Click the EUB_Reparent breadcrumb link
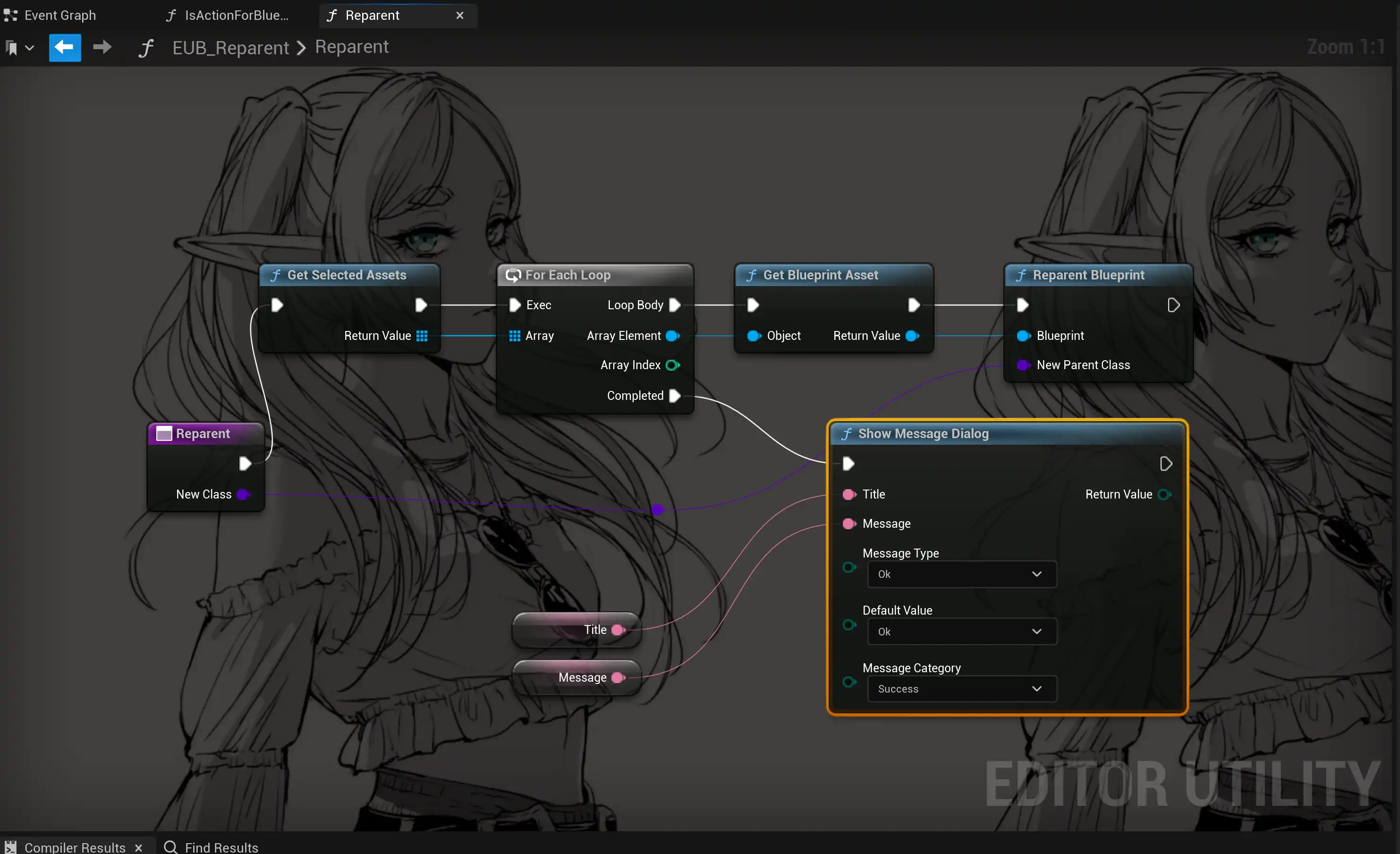The image size is (1400, 854). [x=231, y=48]
